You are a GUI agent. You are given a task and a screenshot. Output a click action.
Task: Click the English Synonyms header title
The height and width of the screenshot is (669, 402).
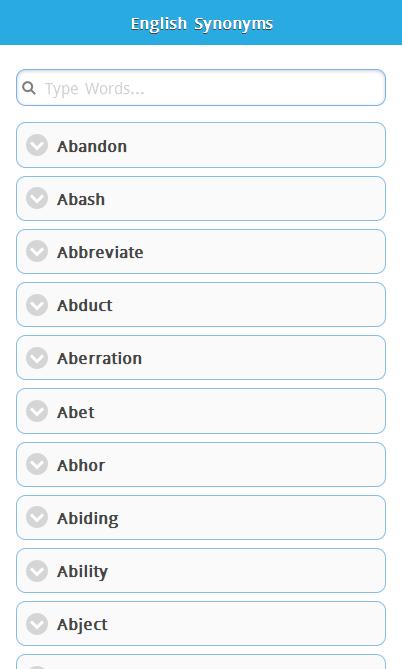click(201, 23)
